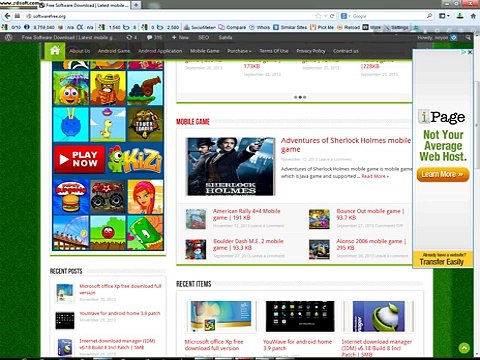Click the Transfer Easily ad banner
The height and width of the screenshot is (360, 480).
[442, 259]
